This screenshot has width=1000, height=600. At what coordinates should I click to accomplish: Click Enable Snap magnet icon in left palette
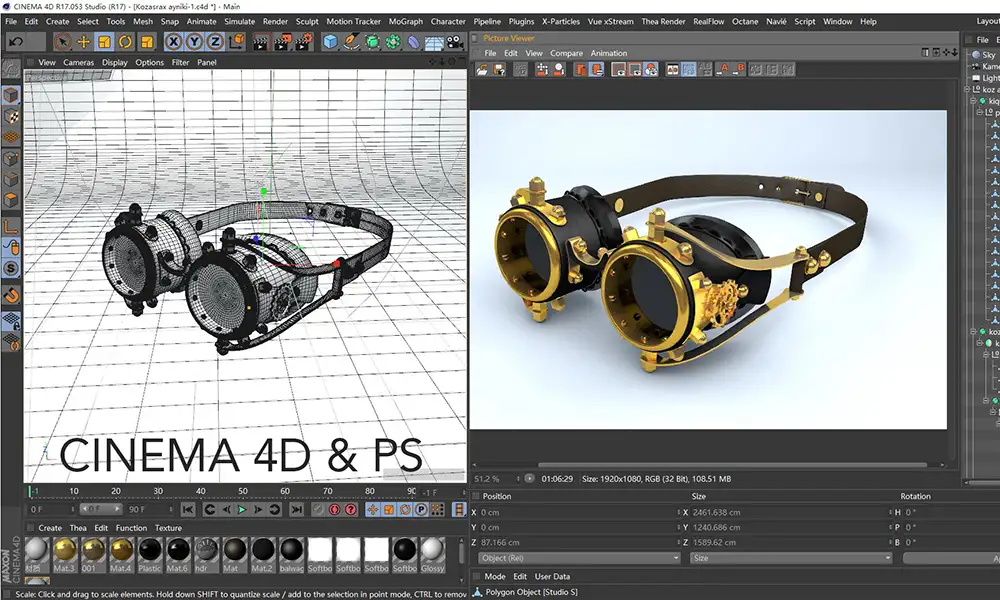[x=11, y=296]
